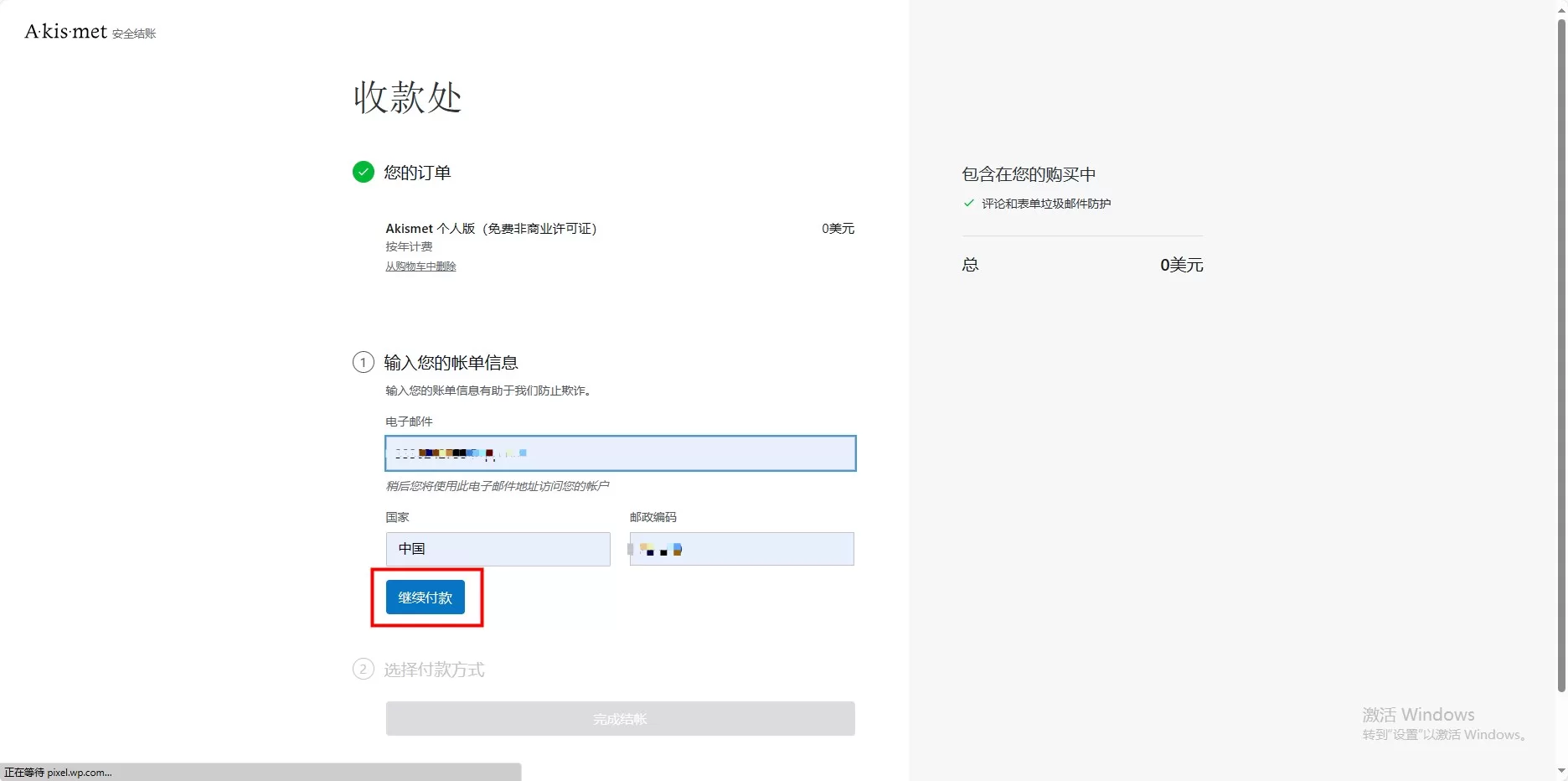Image resolution: width=1568 pixels, height=781 pixels.
Task: Click the 安全结账 label
Action: click(134, 34)
